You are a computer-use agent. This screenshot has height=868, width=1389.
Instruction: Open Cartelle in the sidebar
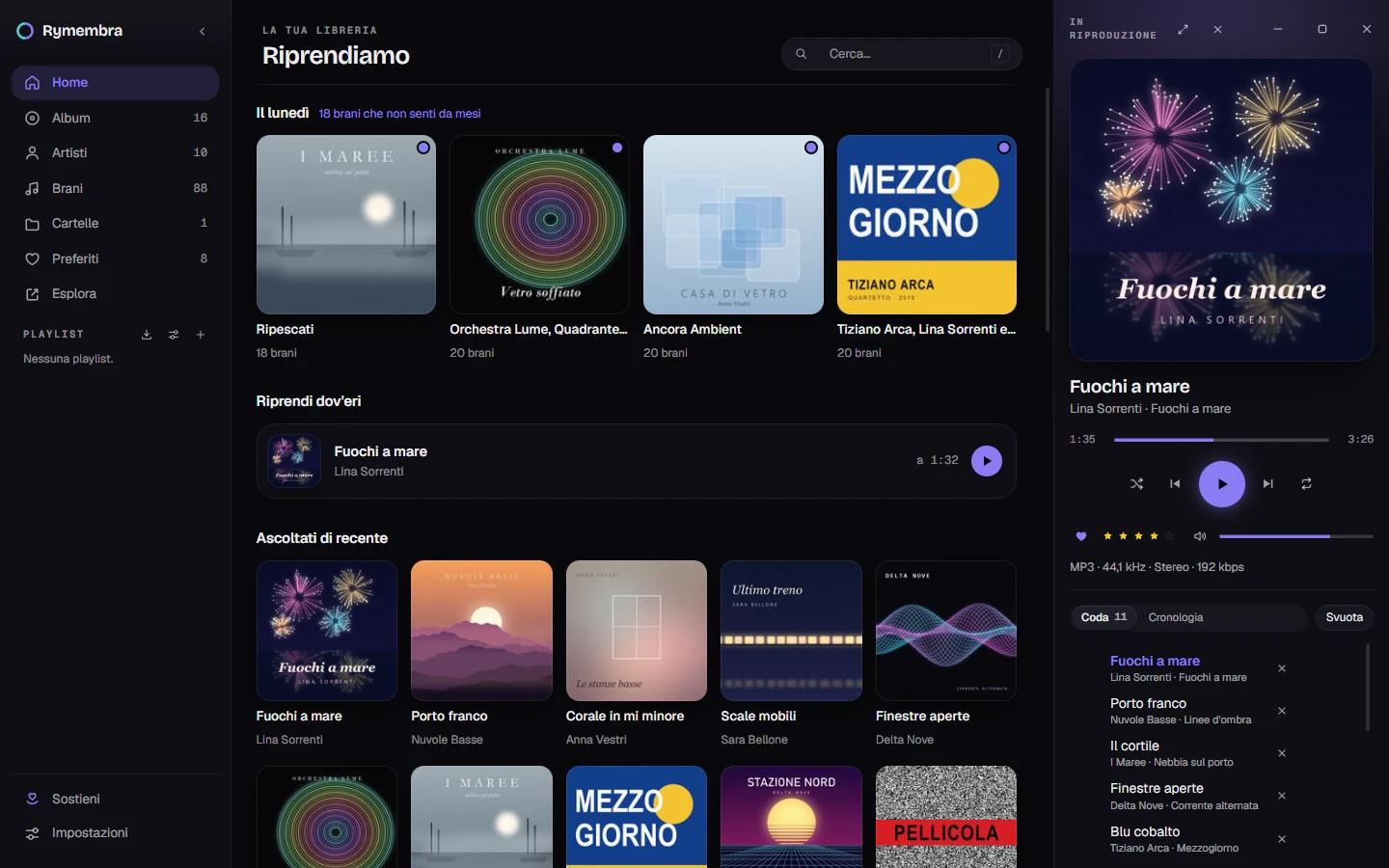pos(116,223)
